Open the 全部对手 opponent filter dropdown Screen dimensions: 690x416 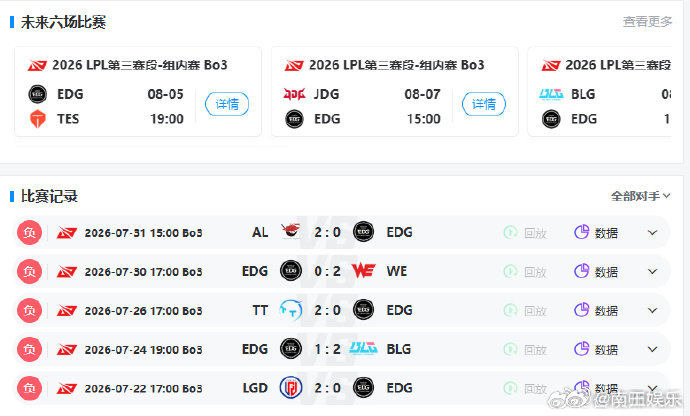[640, 196]
